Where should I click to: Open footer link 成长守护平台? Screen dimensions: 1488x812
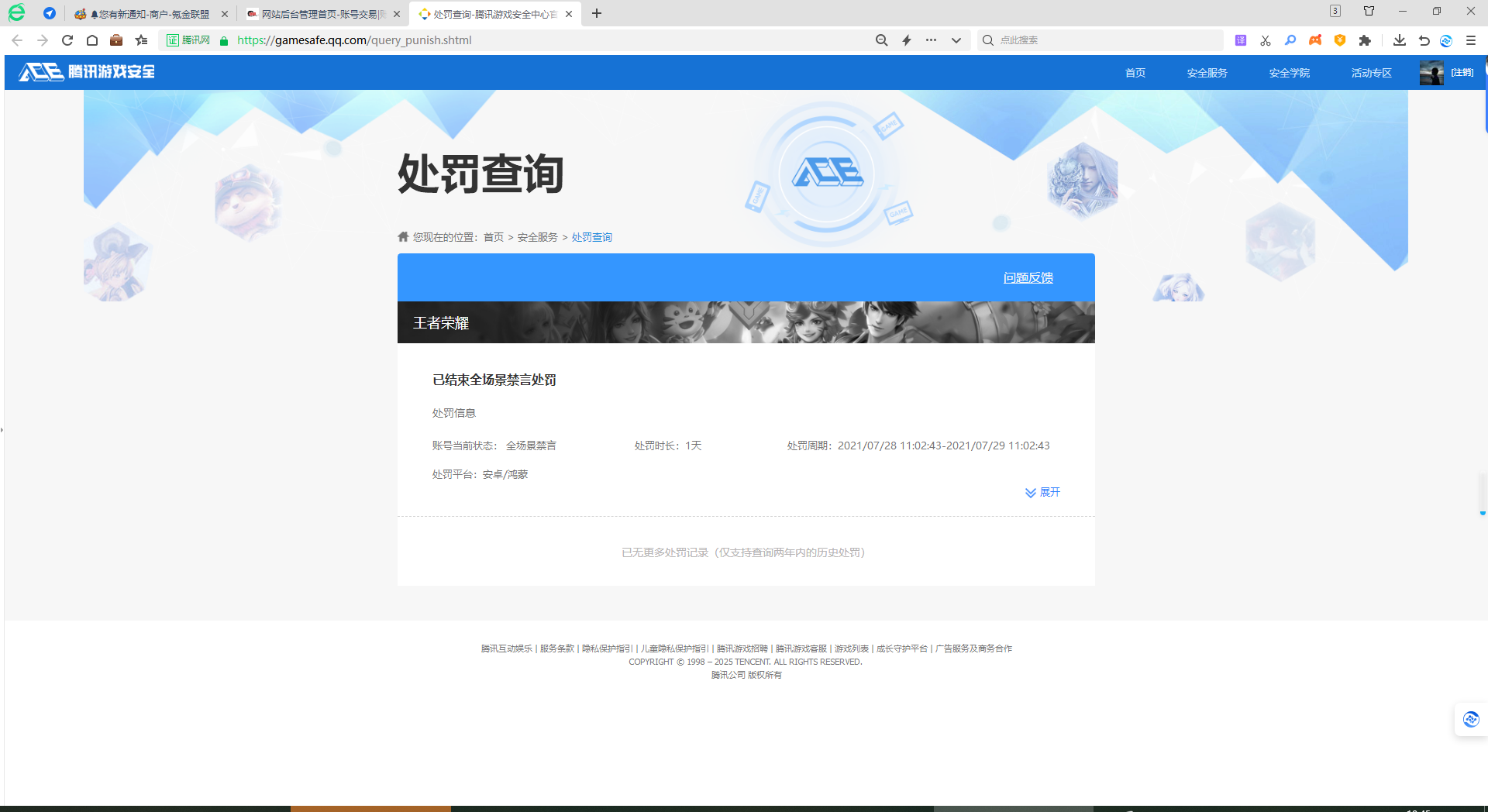(902, 649)
